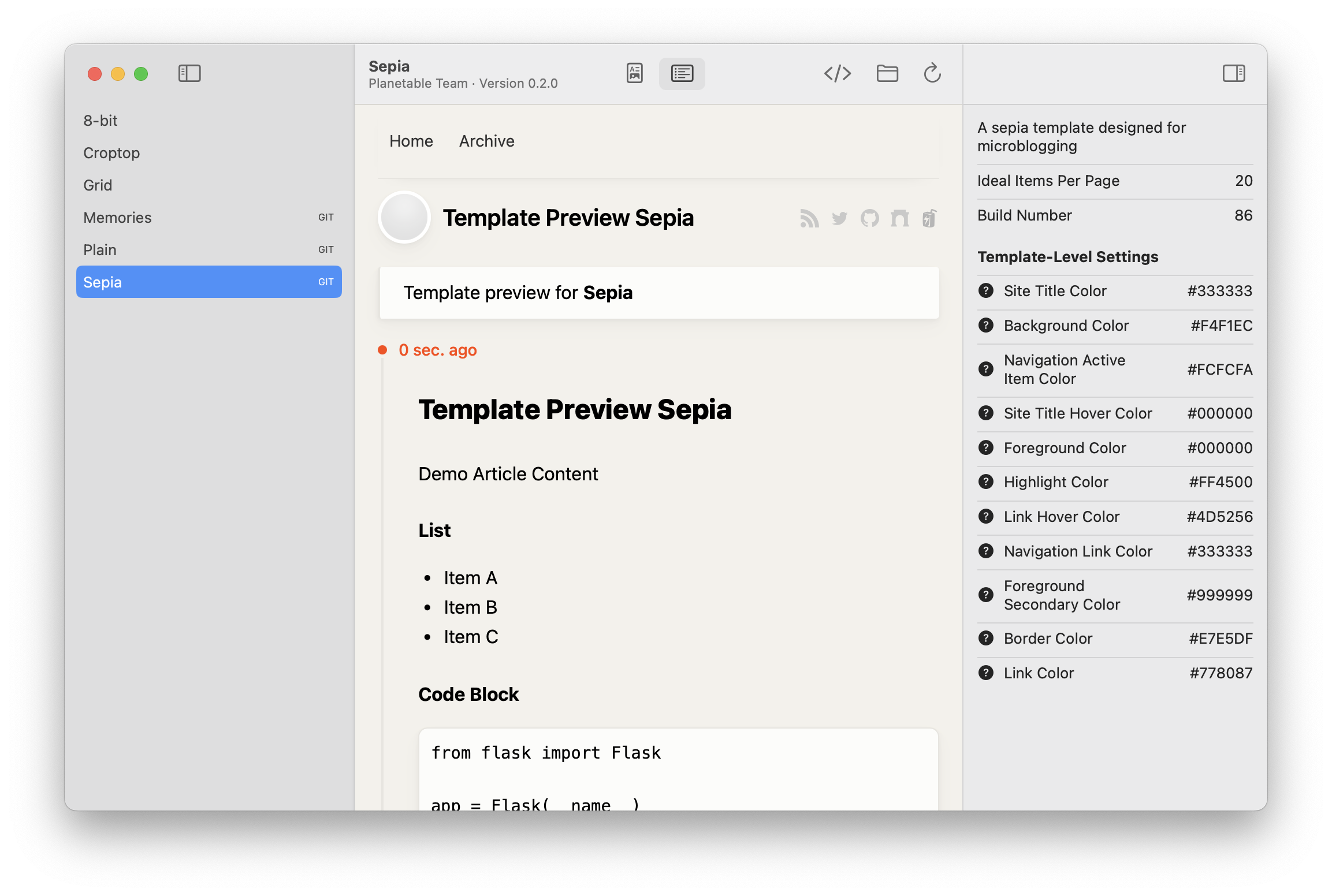Viewport: 1332px width, 896px height.
Task: Open the Home navigation tab
Action: (x=411, y=140)
